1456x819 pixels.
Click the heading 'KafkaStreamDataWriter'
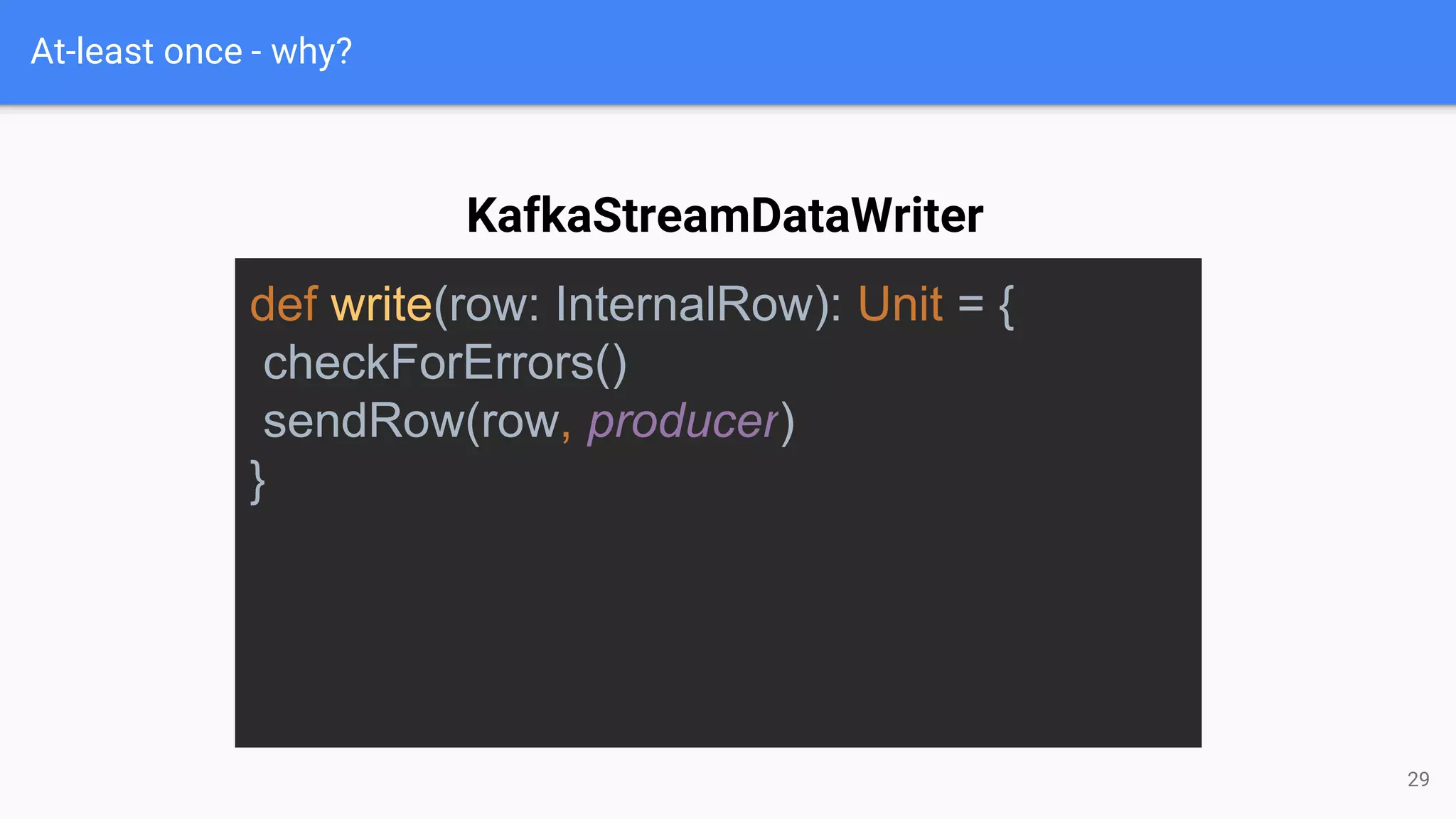pyautogui.click(x=725, y=215)
